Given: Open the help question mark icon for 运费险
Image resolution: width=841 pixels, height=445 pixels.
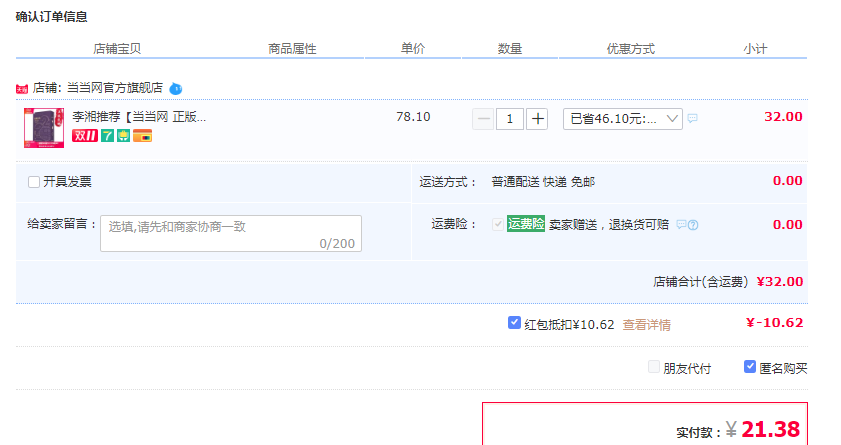Looking at the screenshot, I should [693, 225].
